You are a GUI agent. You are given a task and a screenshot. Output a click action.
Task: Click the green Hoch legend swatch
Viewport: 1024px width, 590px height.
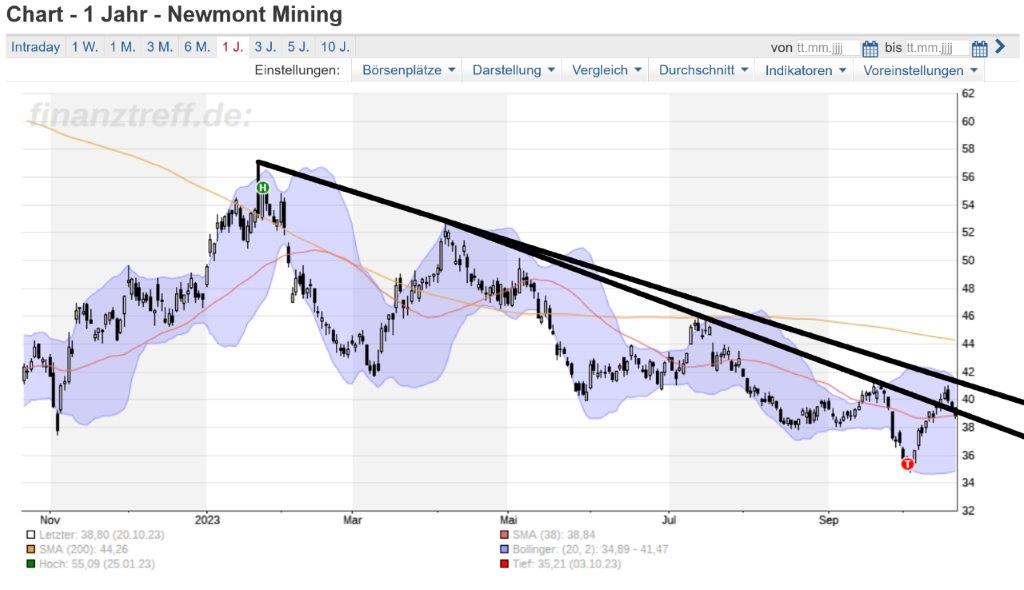(x=30, y=563)
